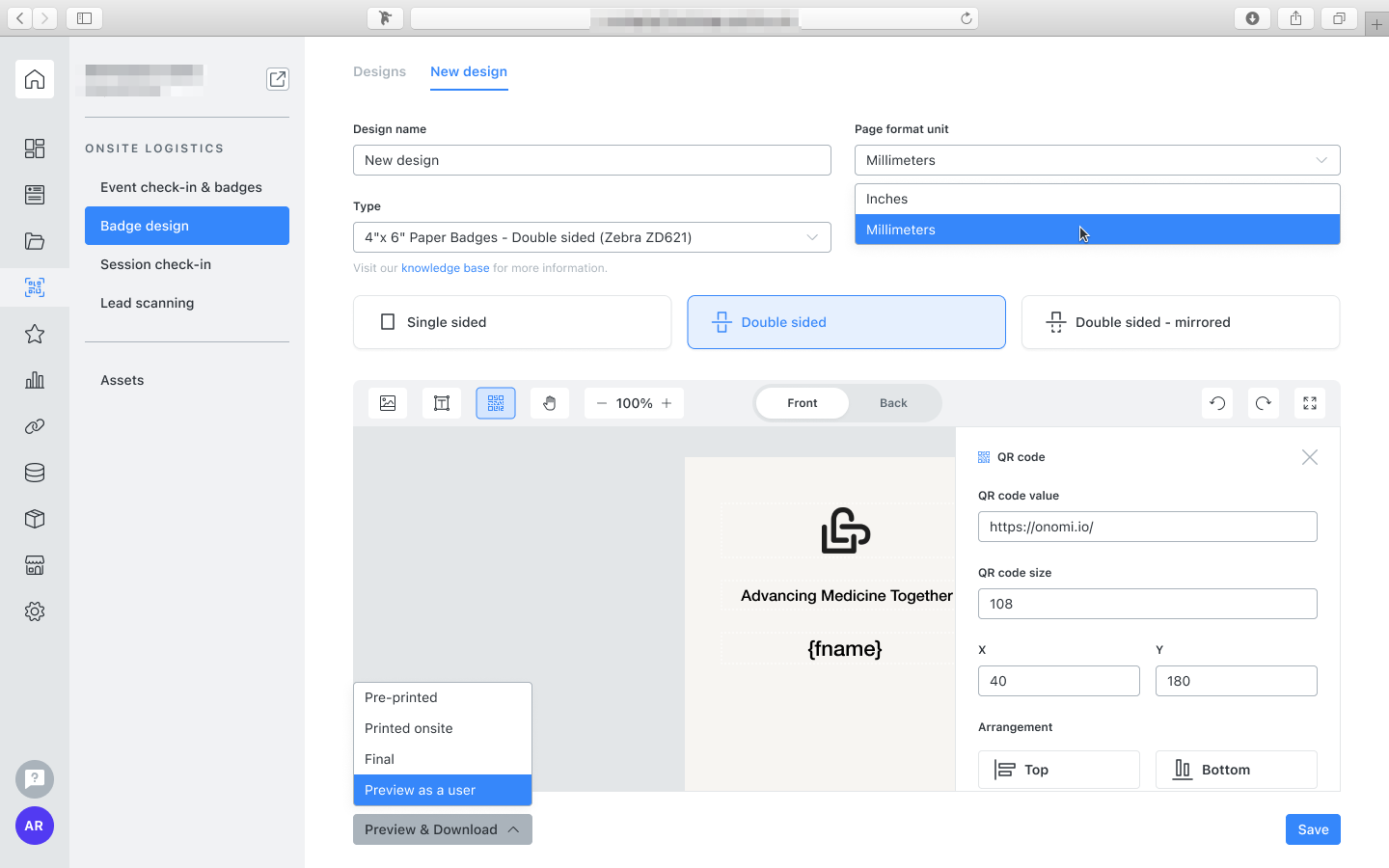The width and height of the screenshot is (1389, 868).
Task: Switch to the Back side
Action: [893, 403]
